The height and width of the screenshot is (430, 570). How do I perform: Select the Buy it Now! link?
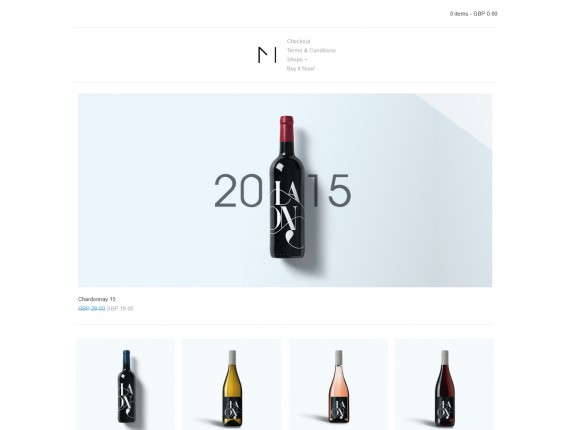[x=301, y=69]
